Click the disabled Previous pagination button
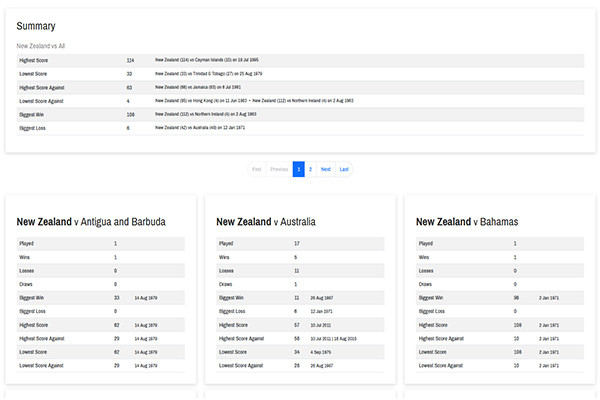600x400 pixels. (x=279, y=169)
